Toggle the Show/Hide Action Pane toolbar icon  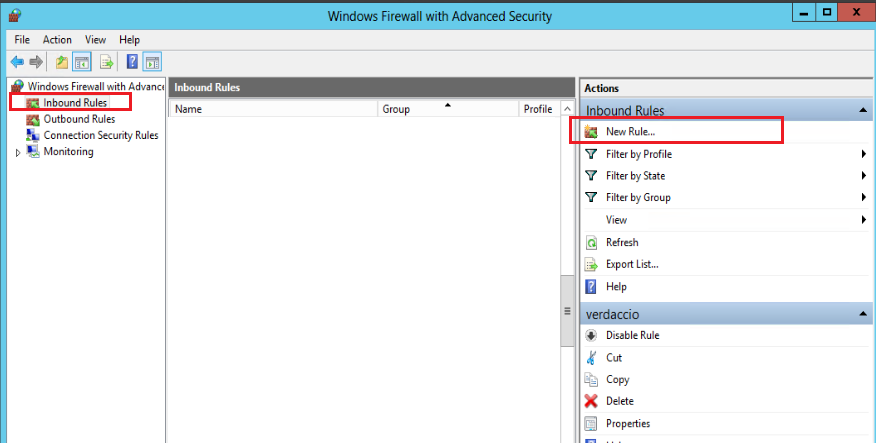click(x=152, y=62)
